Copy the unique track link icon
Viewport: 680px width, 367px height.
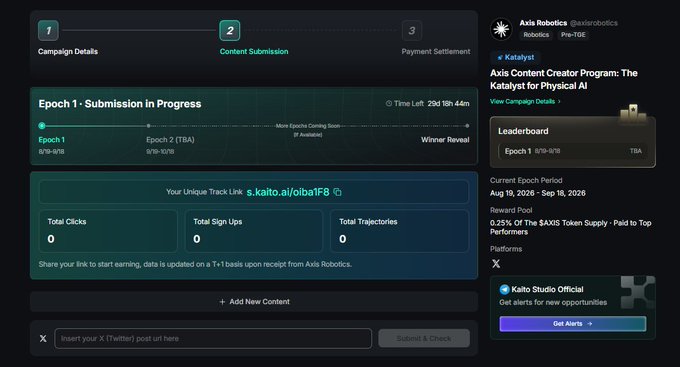pos(337,192)
